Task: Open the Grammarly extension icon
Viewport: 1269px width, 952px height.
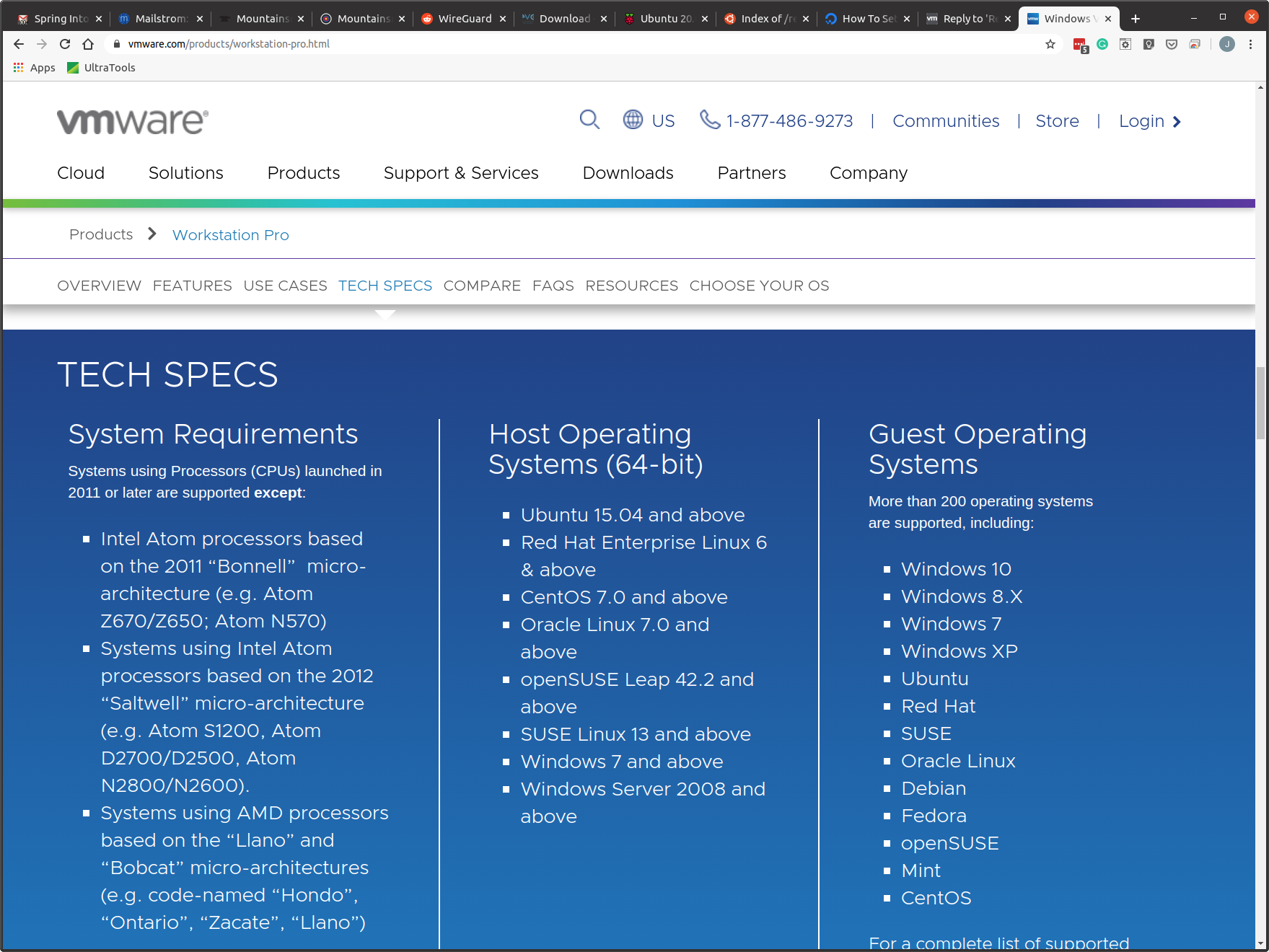Action: tap(1102, 44)
